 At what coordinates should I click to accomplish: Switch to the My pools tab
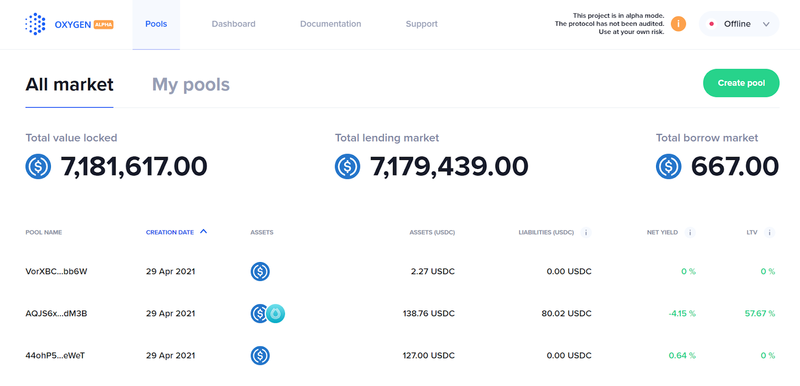pyautogui.click(x=191, y=85)
